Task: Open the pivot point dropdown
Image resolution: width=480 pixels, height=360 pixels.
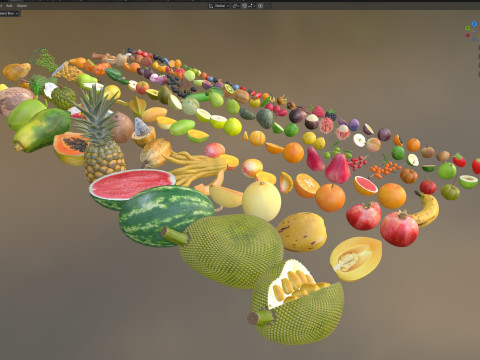Action: 236,6
